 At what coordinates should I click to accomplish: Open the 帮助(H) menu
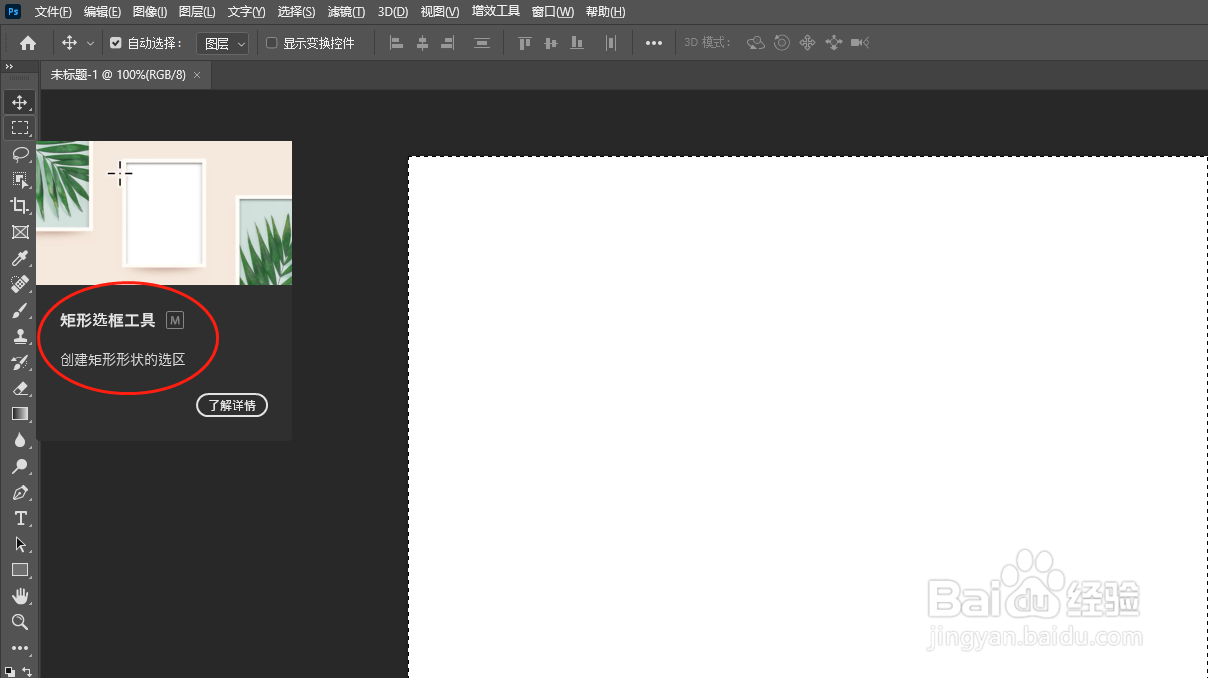(605, 11)
